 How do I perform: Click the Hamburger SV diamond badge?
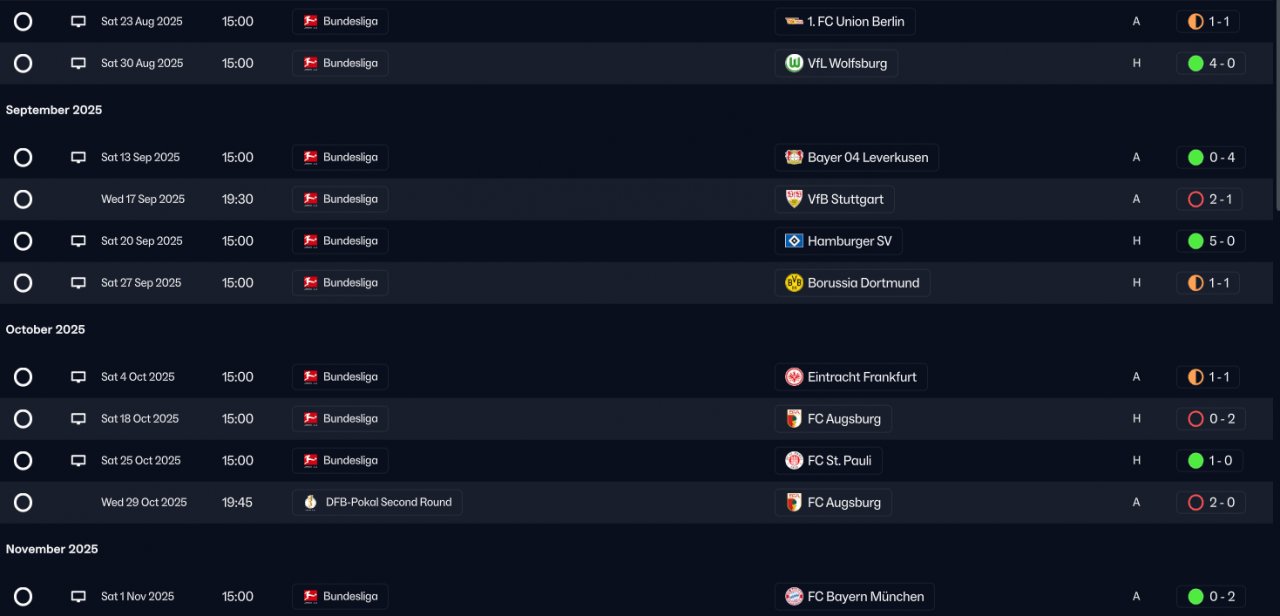(794, 241)
